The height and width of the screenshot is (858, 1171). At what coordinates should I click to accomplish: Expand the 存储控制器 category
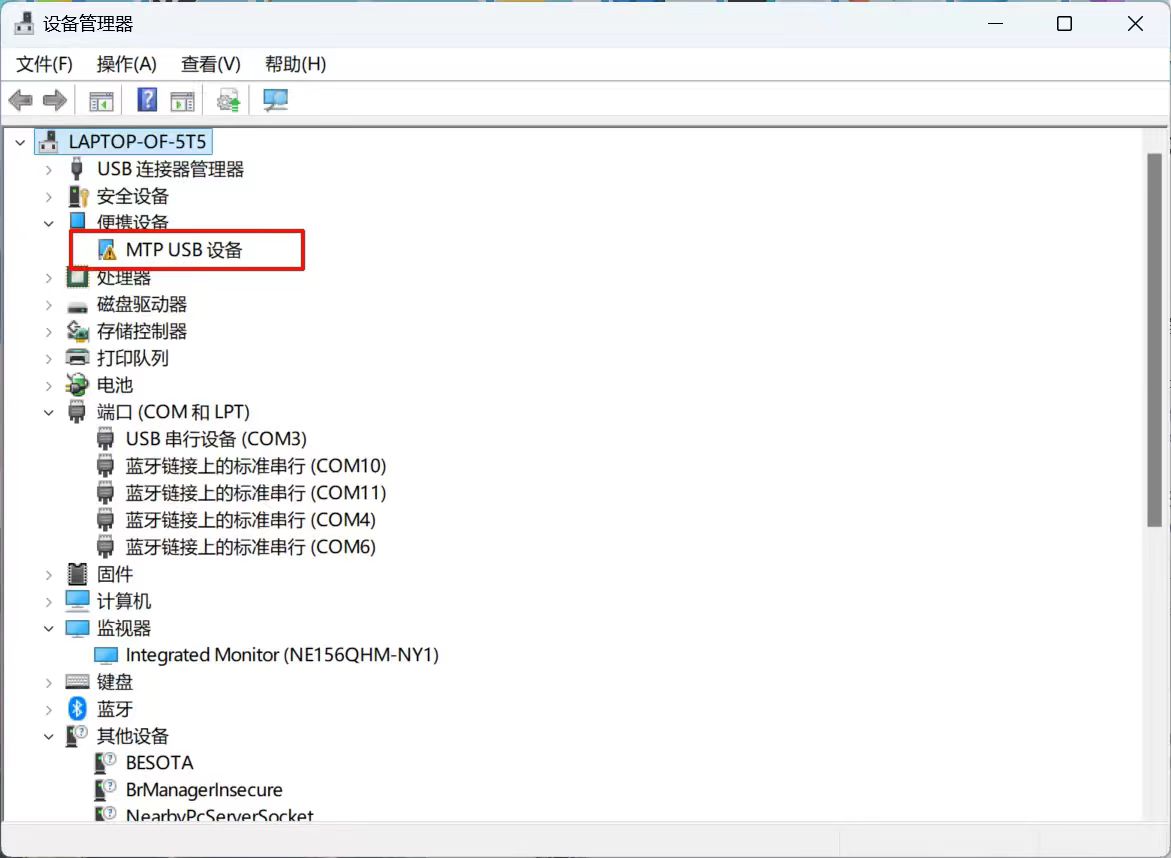click(49, 332)
